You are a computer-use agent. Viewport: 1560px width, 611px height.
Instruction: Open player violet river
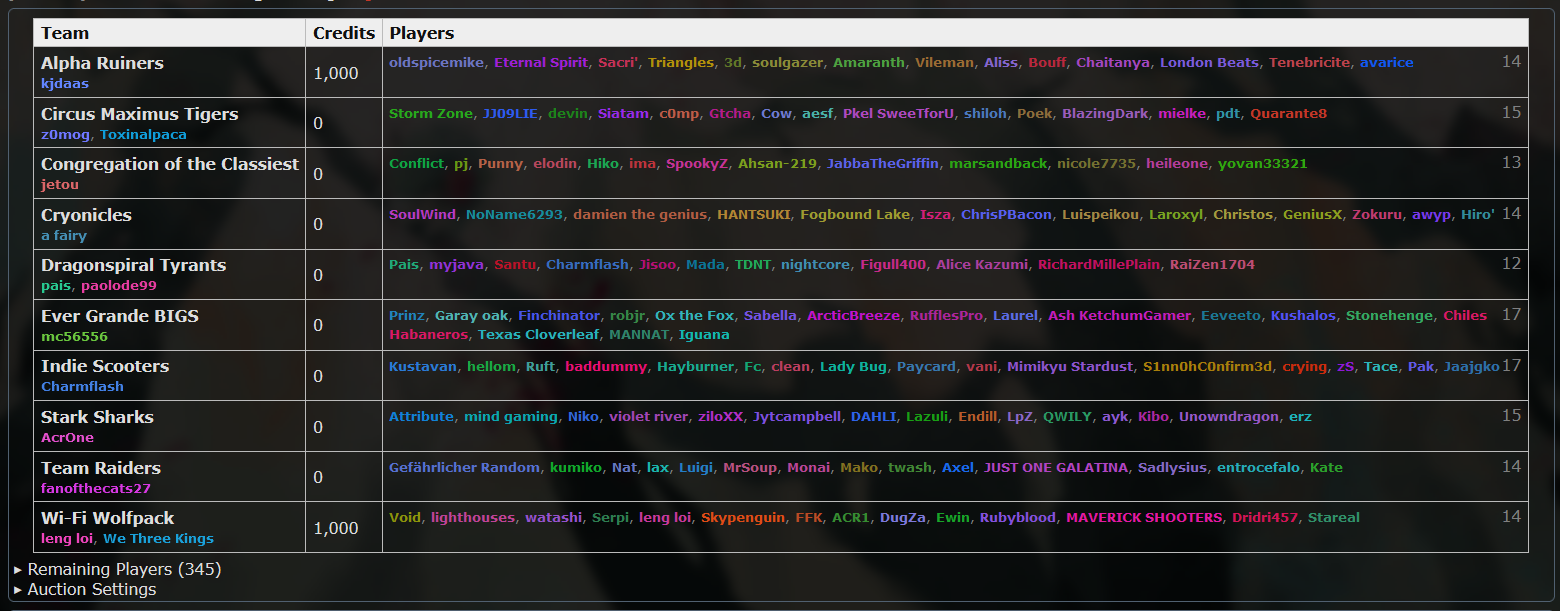[649, 417]
